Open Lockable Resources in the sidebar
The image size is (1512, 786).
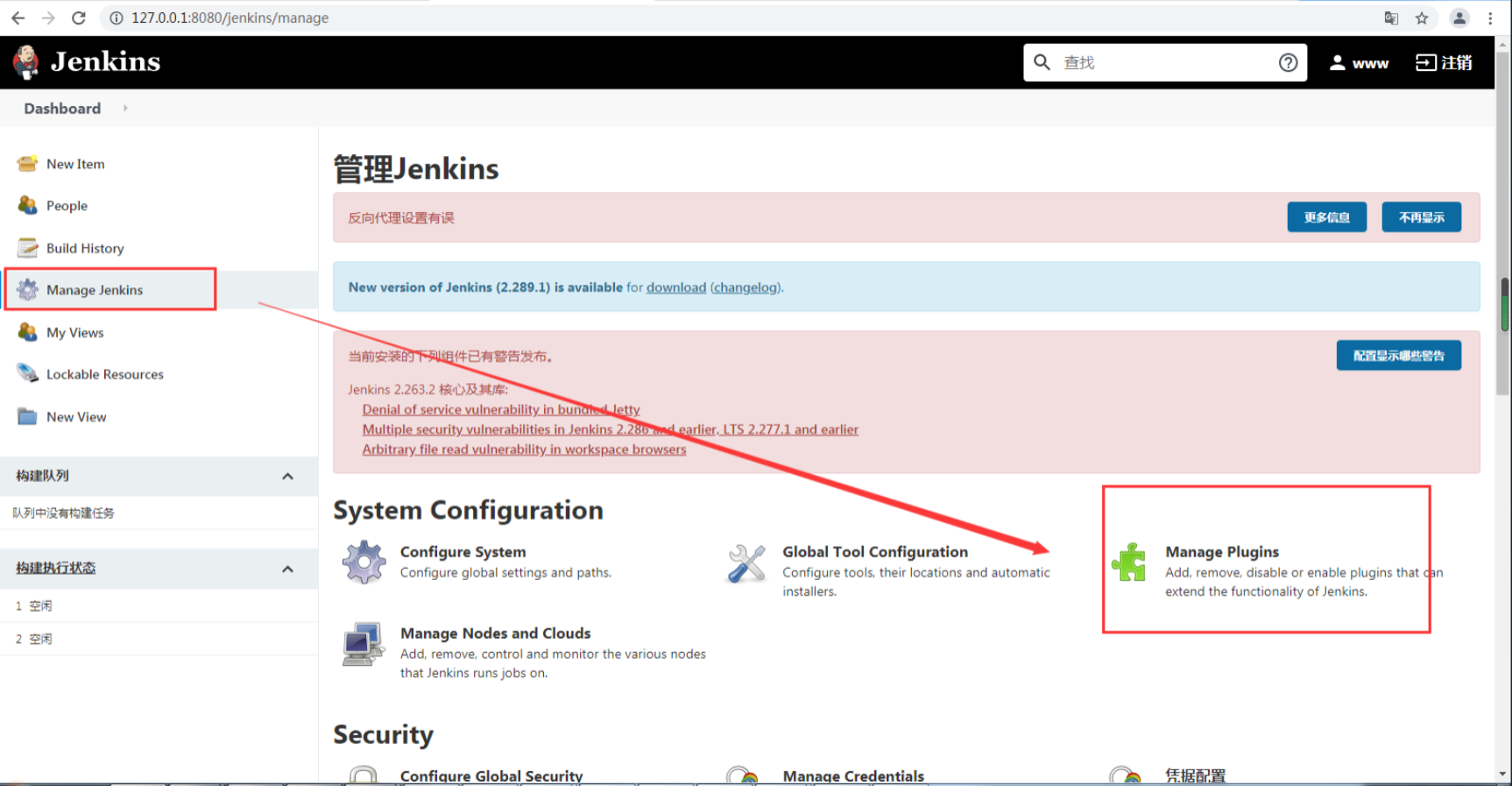point(105,374)
